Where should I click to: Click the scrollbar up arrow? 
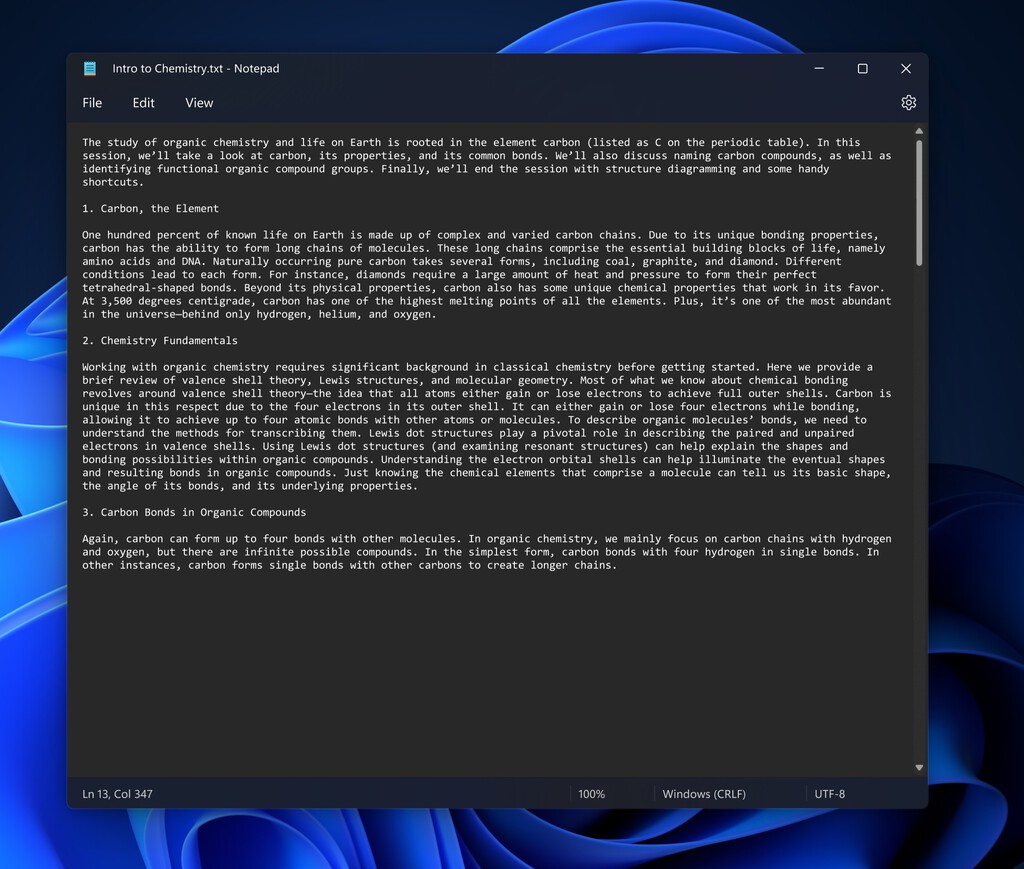[918, 130]
